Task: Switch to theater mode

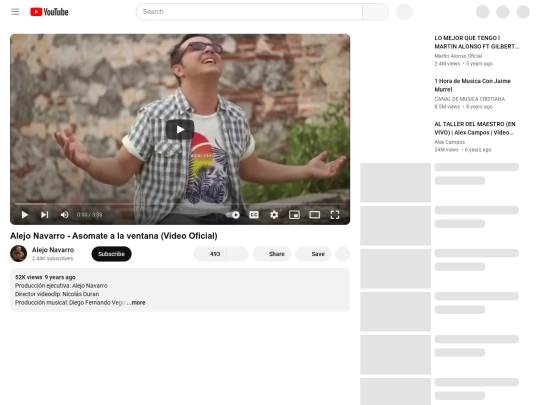Action: 314,215
